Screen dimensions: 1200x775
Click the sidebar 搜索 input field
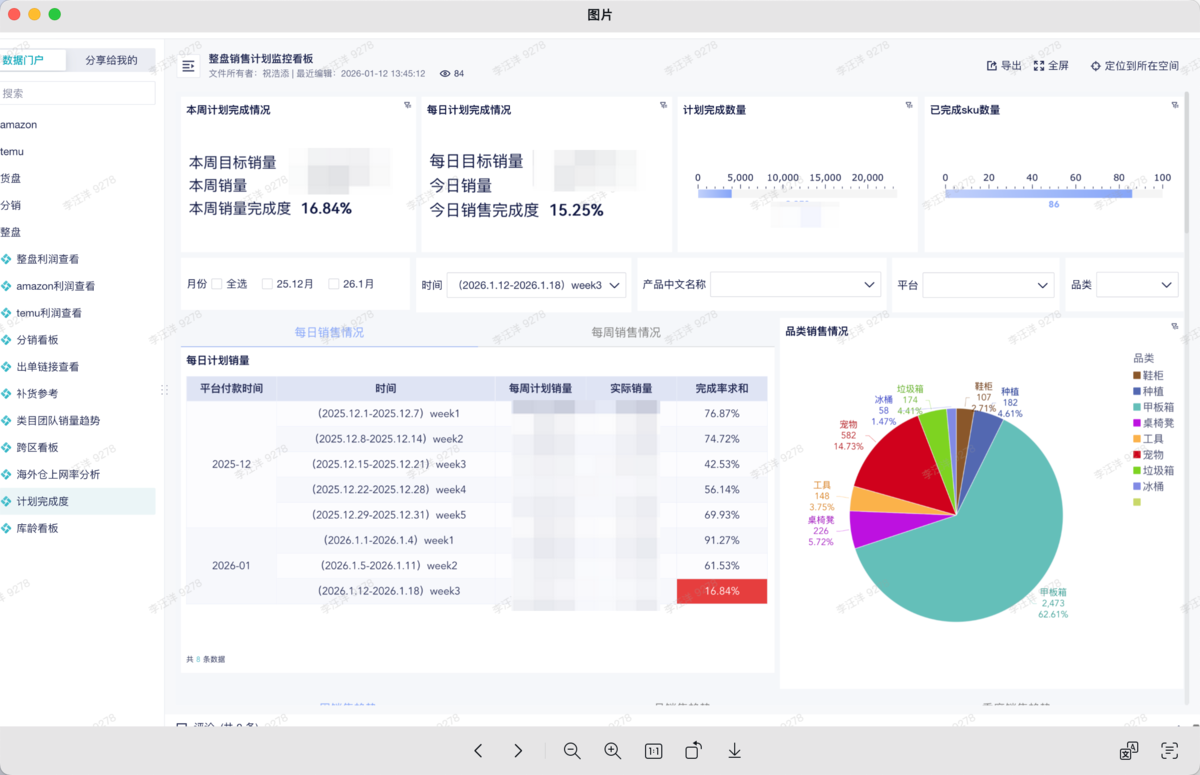coord(77,93)
